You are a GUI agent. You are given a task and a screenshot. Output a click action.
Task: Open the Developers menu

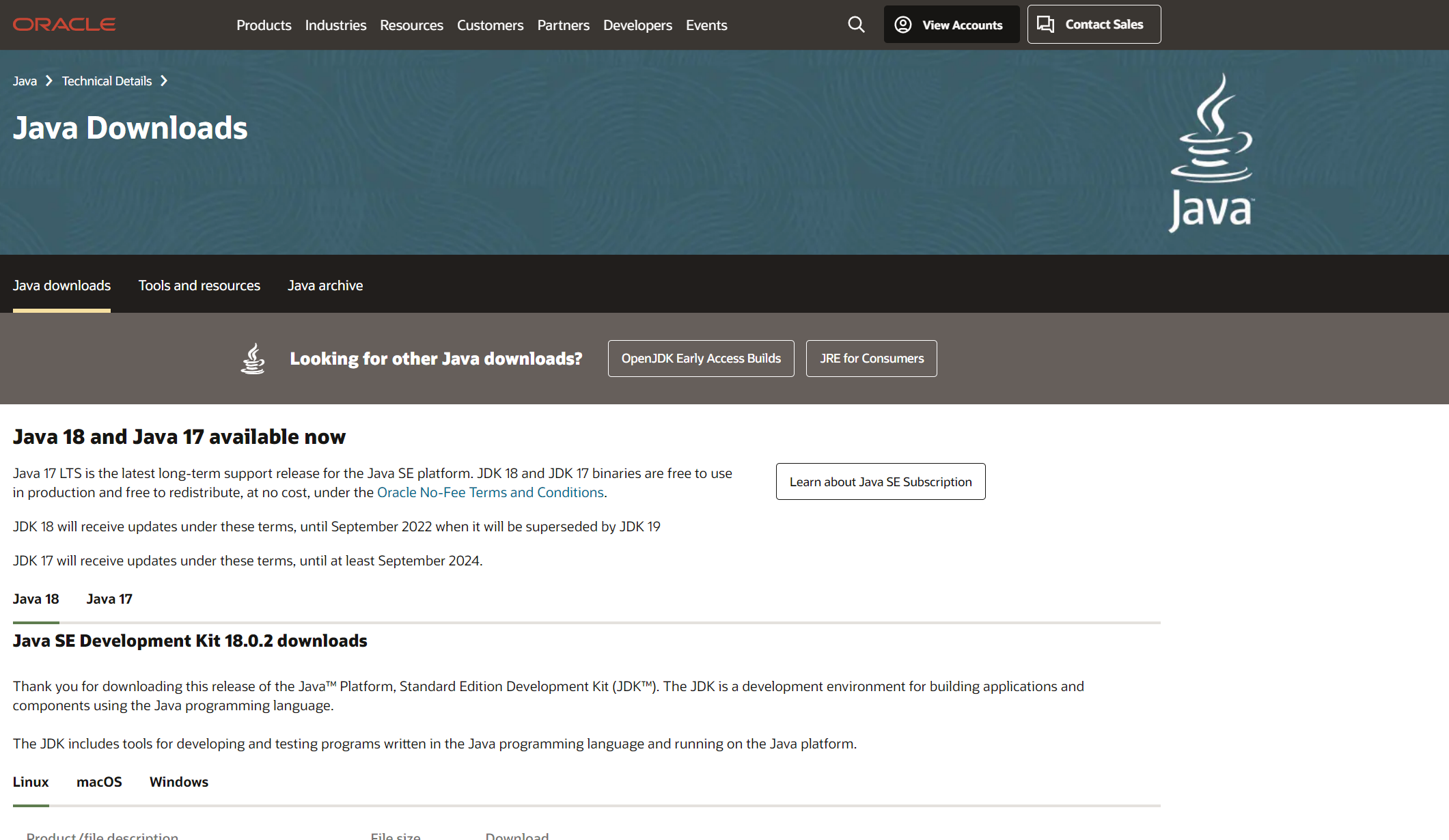click(637, 25)
